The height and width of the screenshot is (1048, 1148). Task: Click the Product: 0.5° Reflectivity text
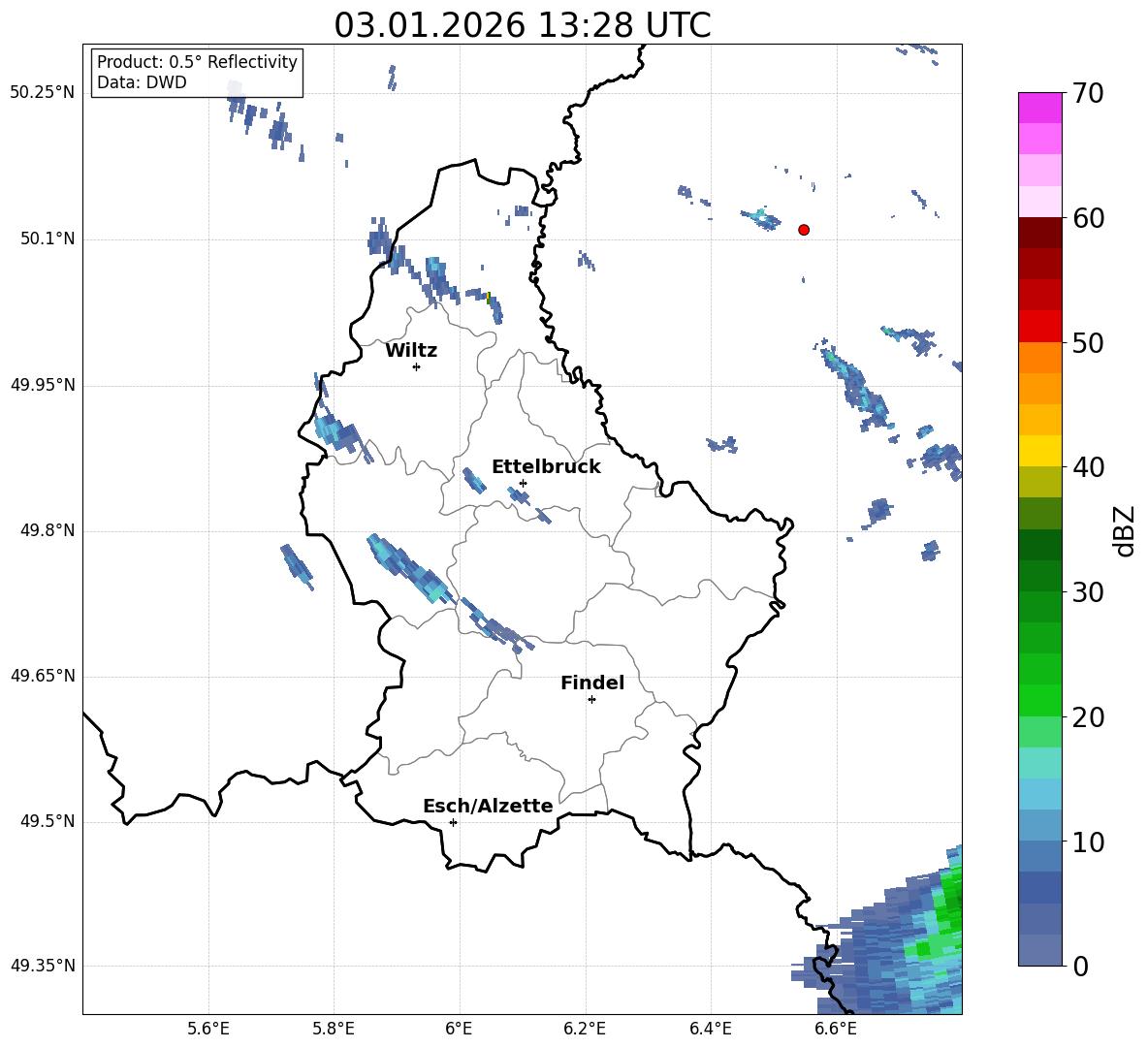(197, 61)
